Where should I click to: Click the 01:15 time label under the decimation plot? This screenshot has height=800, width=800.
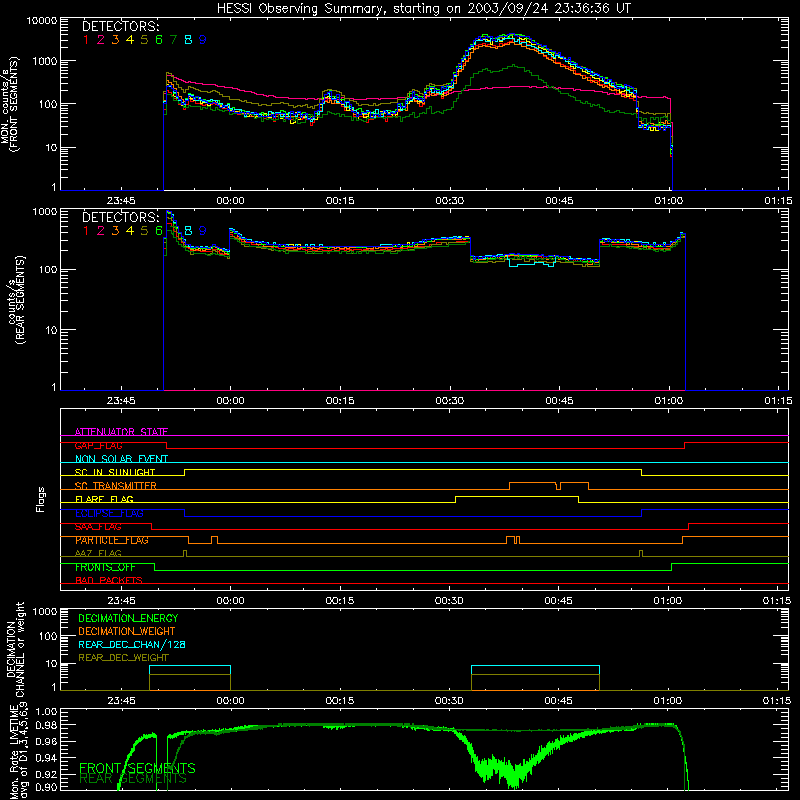tap(777, 701)
